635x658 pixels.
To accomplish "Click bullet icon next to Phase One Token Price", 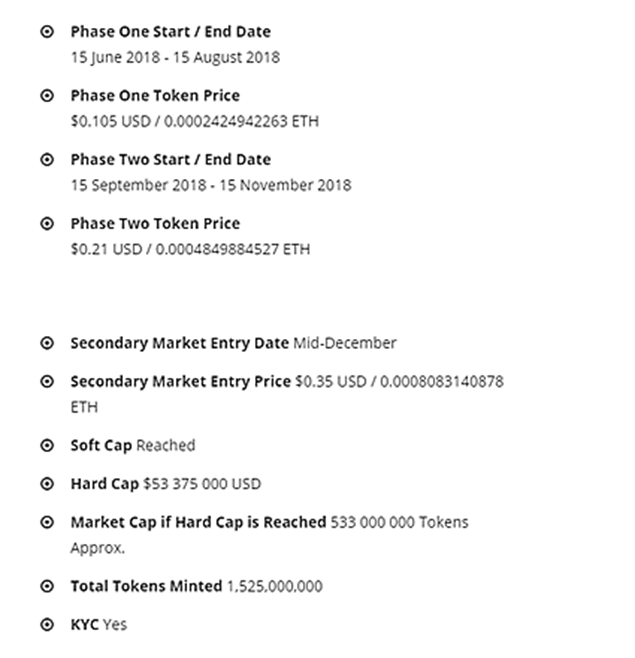I will pos(46,96).
